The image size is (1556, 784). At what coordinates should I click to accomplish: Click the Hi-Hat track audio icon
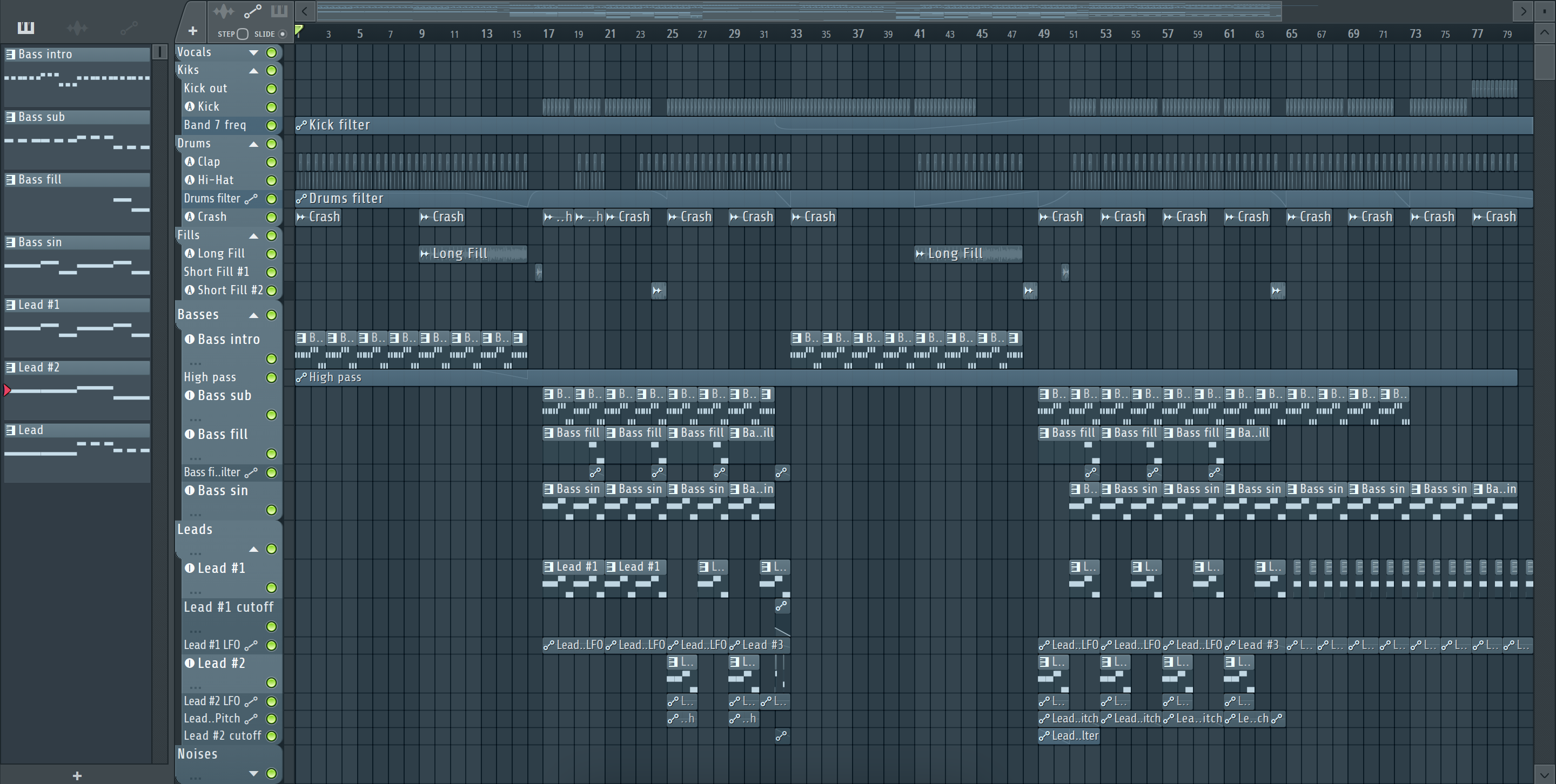pos(190,180)
